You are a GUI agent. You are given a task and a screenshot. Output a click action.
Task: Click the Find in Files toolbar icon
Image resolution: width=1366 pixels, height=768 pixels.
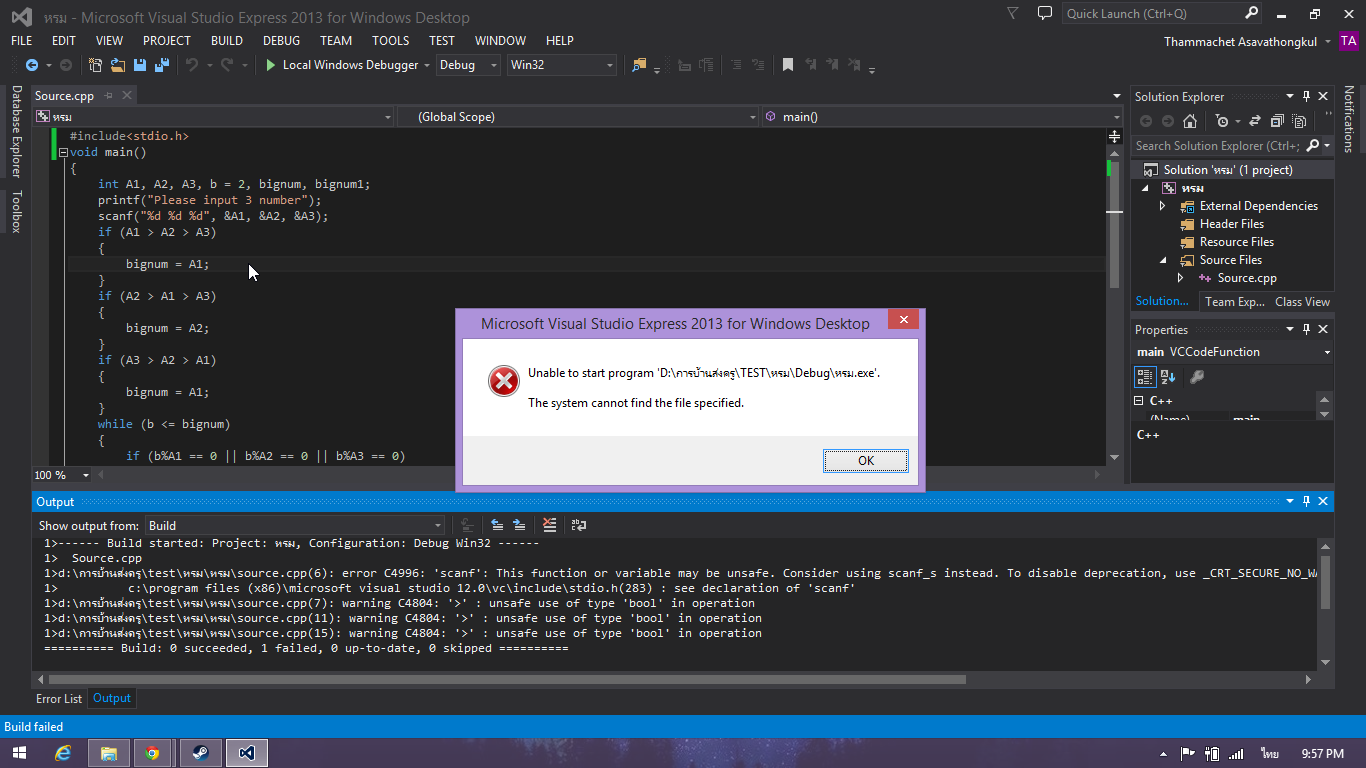point(639,65)
